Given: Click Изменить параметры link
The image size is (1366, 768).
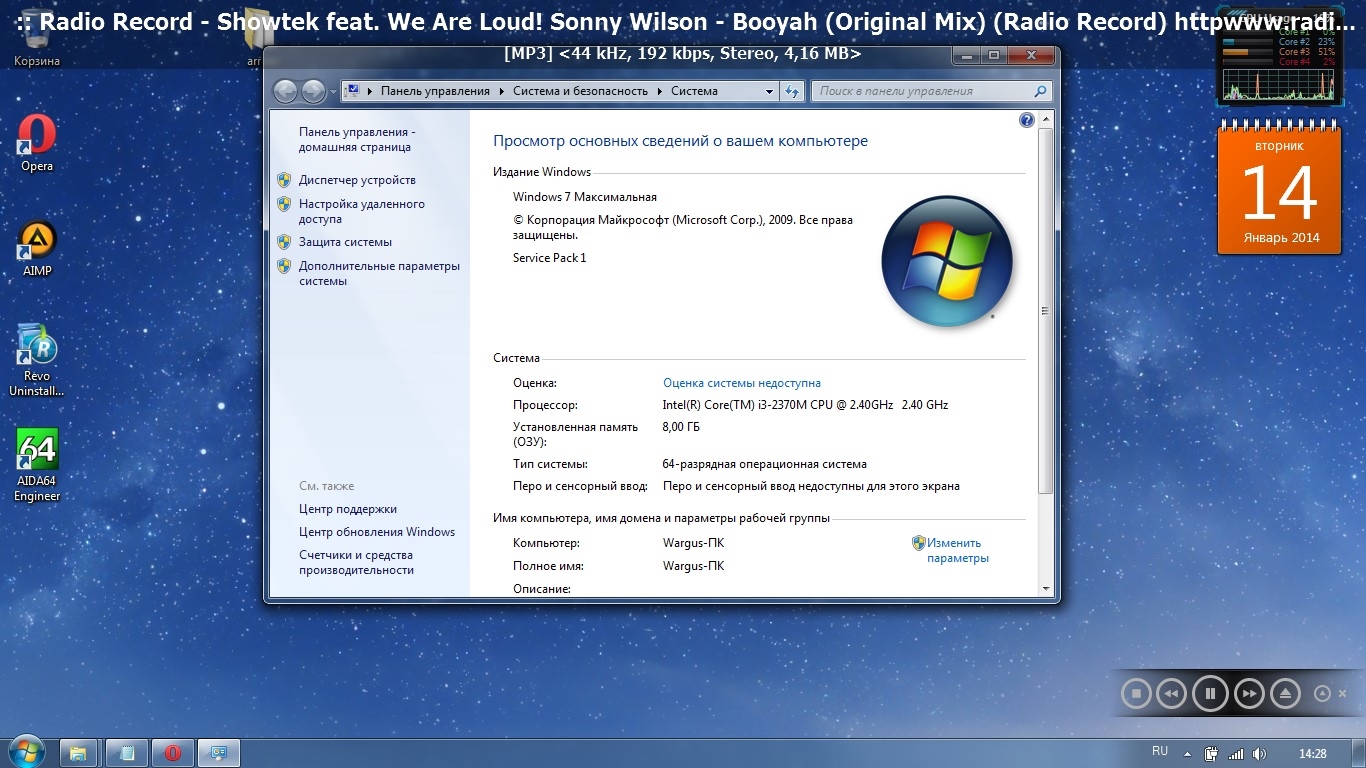Looking at the screenshot, I should 957,550.
